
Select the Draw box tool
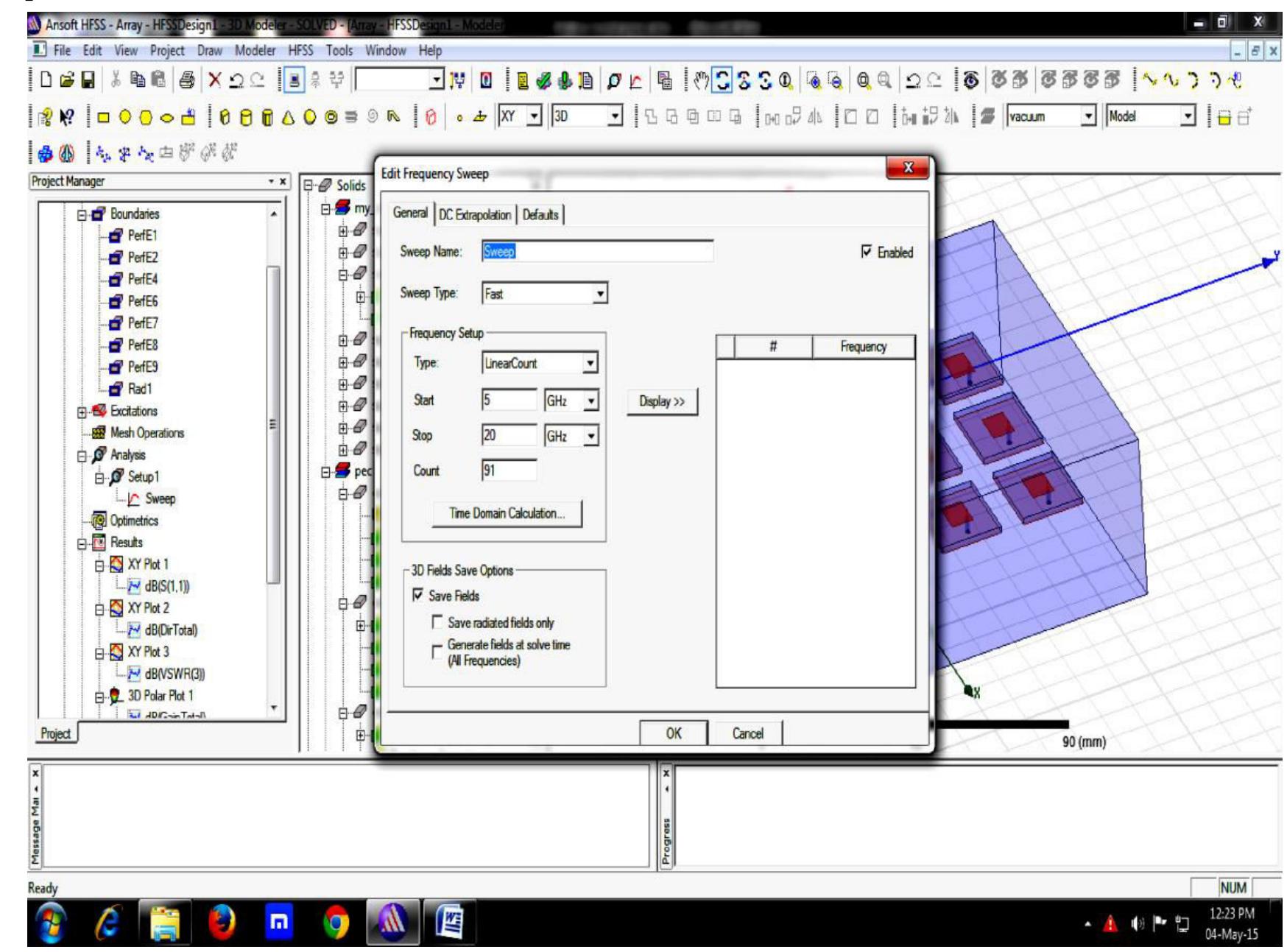pyautogui.click(x=225, y=117)
